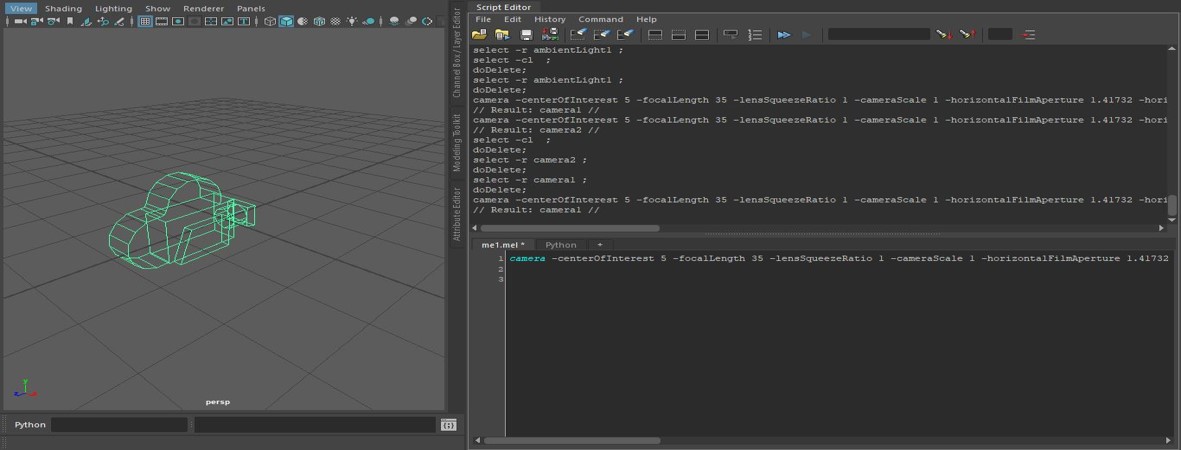Click the Script Editor search input field
This screenshot has width=1181, height=450.
click(x=878, y=35)
